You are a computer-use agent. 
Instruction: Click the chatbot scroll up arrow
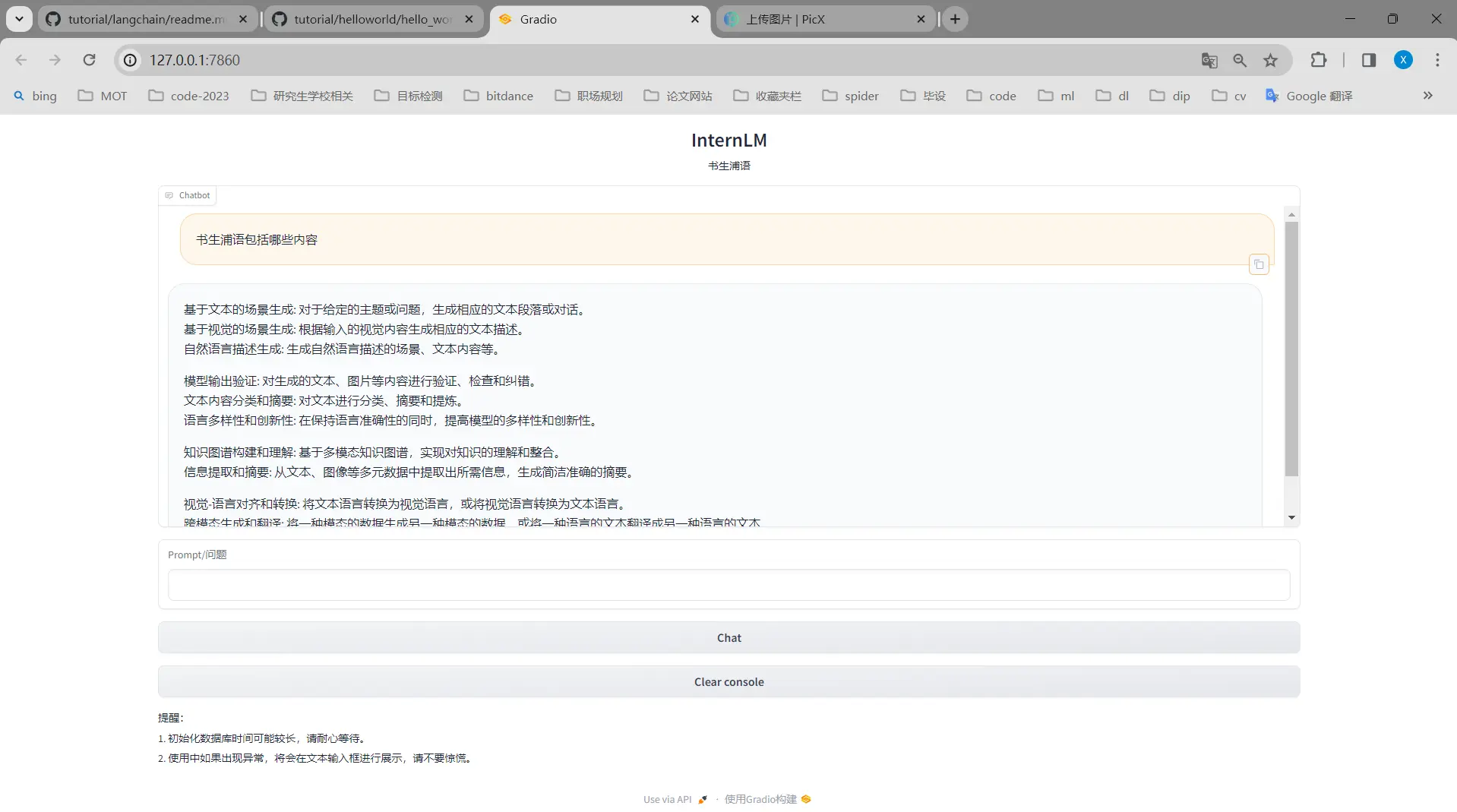[x=1291, y=214]
